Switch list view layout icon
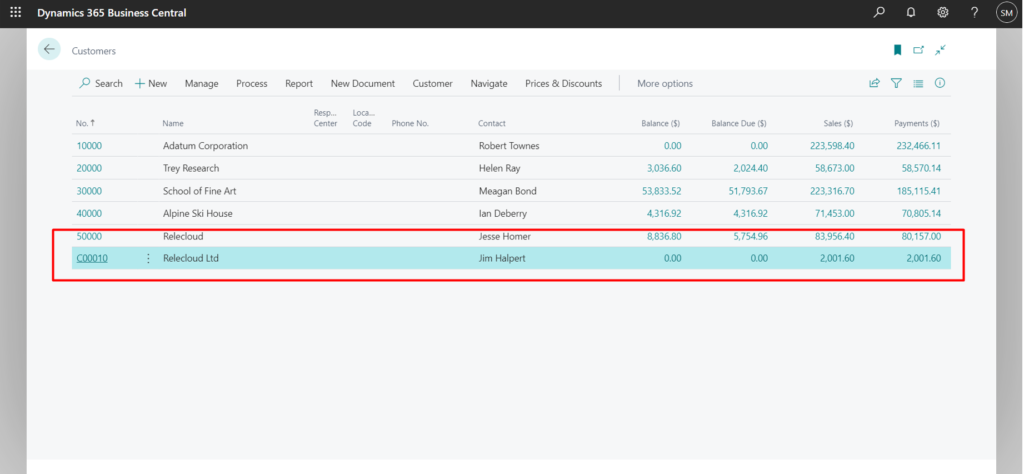 [918, 83]
